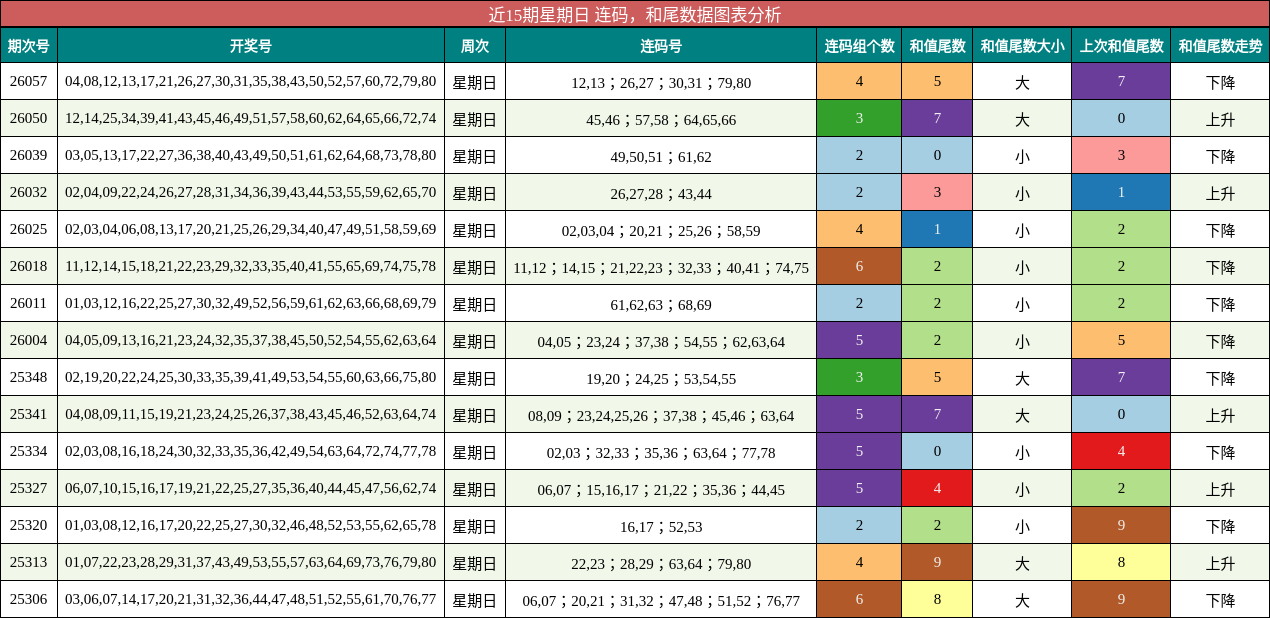Click the 上次和值尾数 column header
Viewport: 1270px width, 618px height.
click(1120, 45)
